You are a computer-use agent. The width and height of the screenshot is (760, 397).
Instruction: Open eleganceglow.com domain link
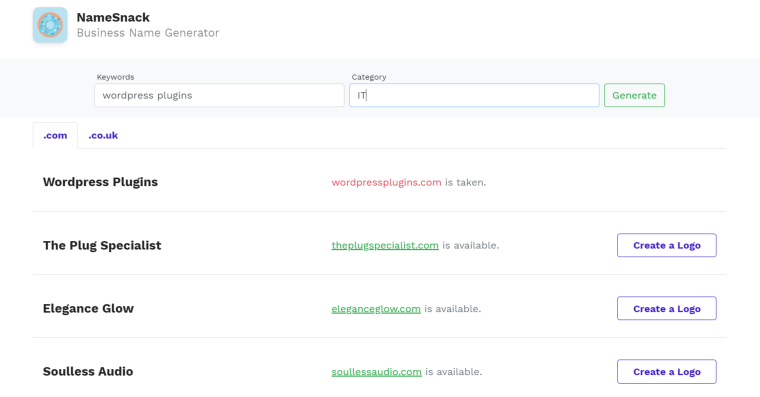(x=376, y=309)
